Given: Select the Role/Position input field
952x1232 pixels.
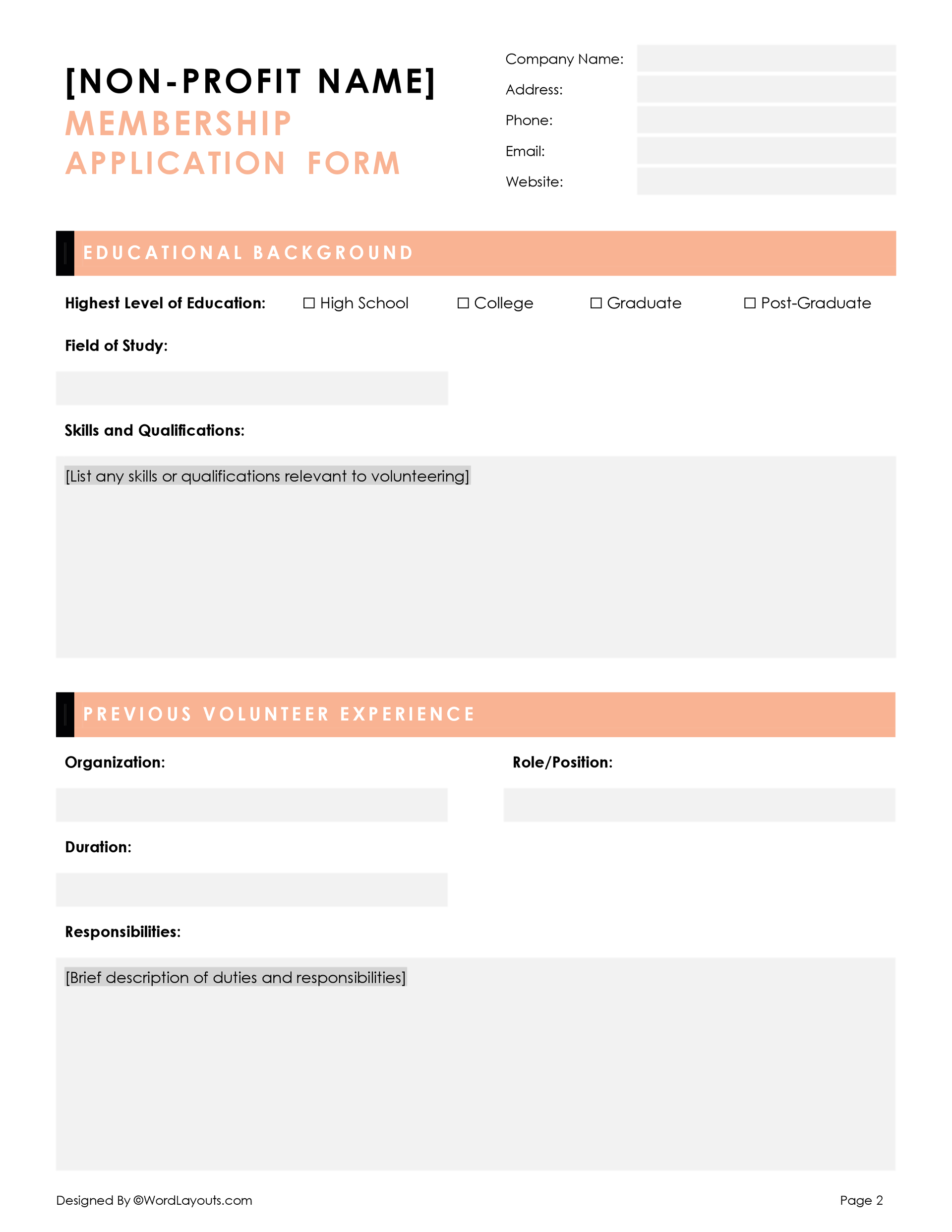Looking at the screenshot, I should [699, 805].
